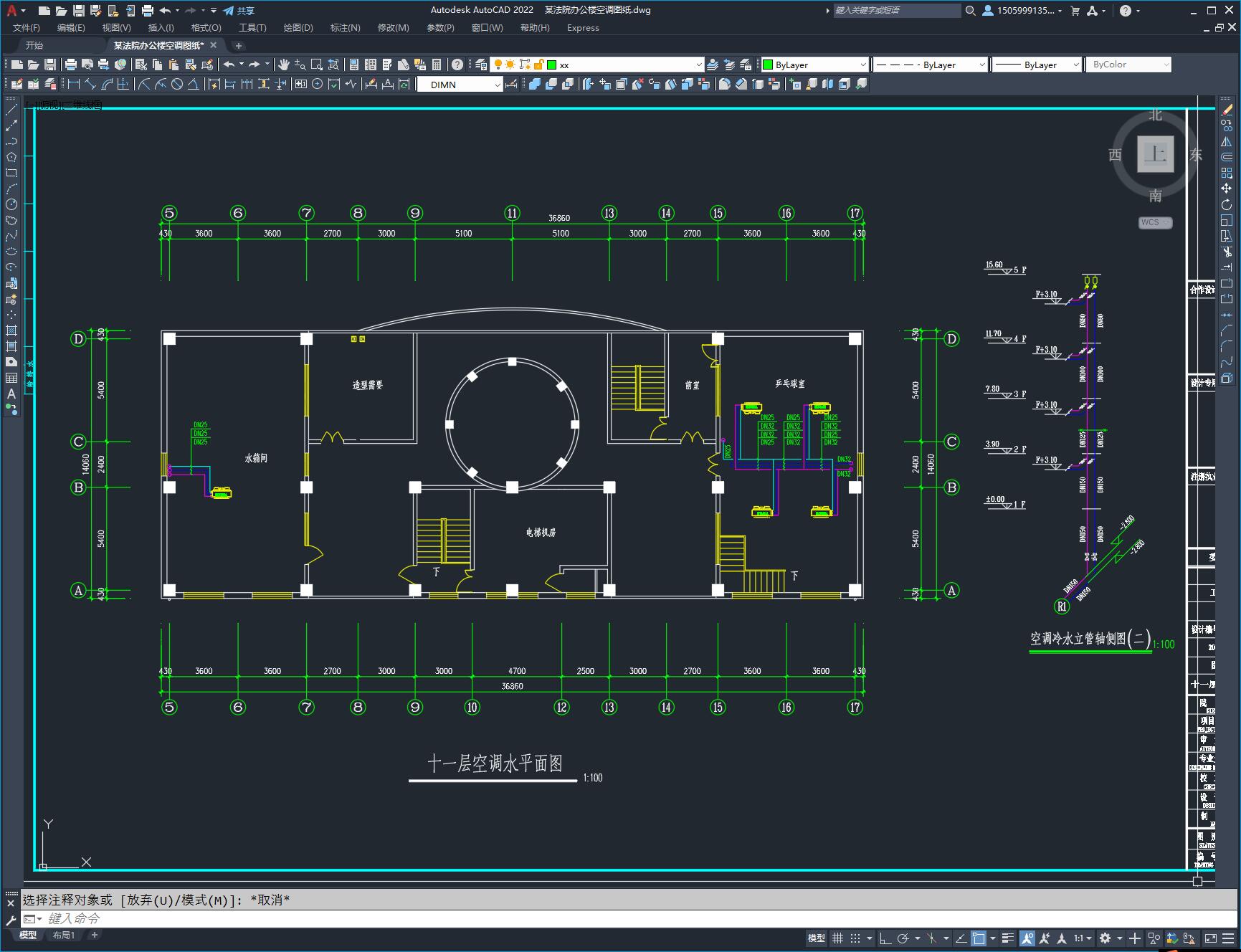The height and width of the screenshot is (952, 1241).
Task: Toggle lineweight display in status bar
Action: pos(1008,938)
